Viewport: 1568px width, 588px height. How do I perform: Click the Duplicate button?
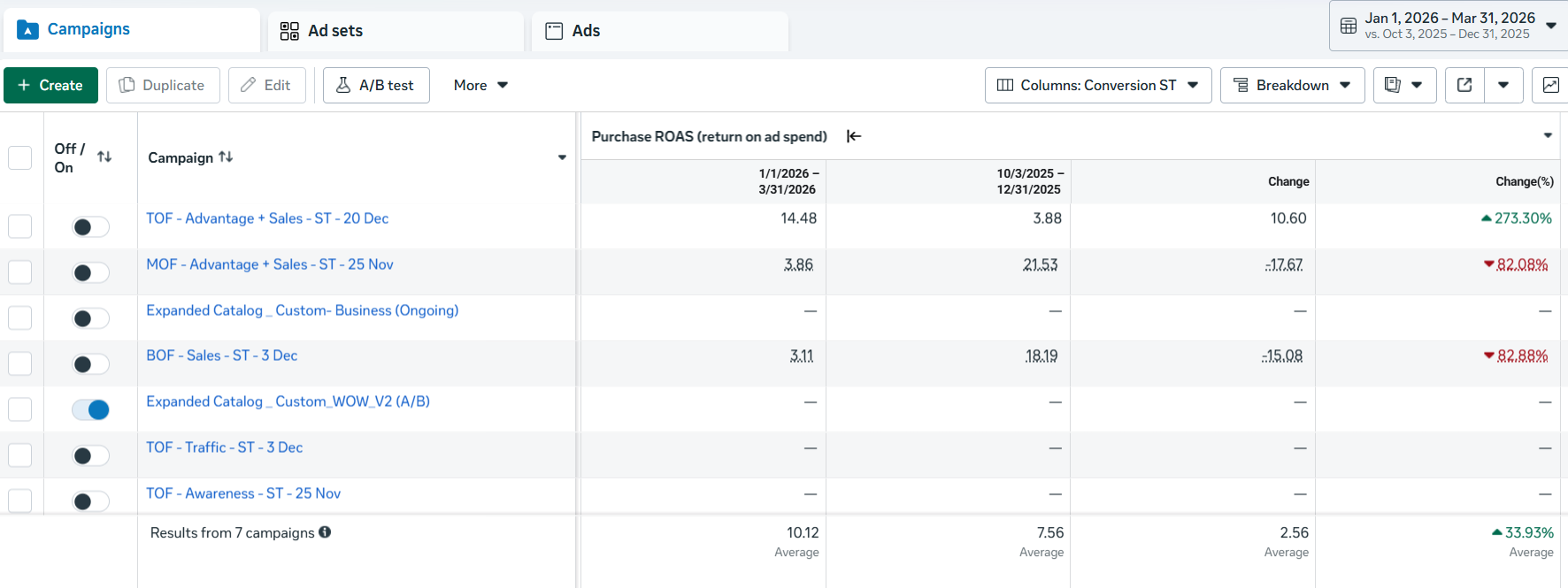pyautogui.click(x=163, y=85)
